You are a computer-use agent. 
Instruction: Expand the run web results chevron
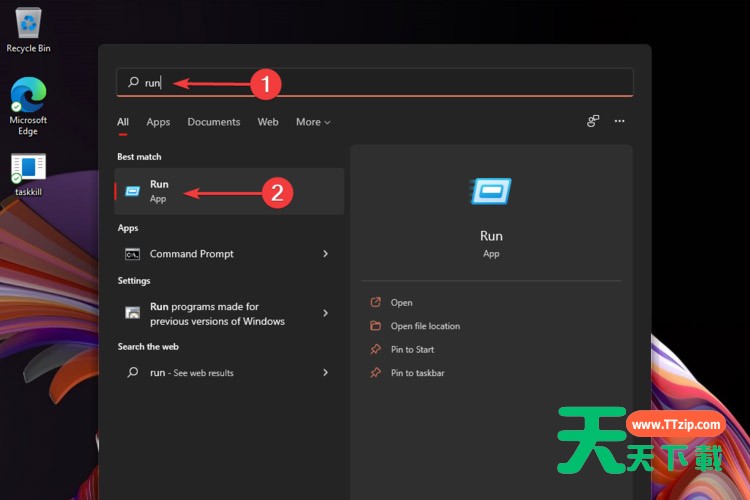point(325,372)
